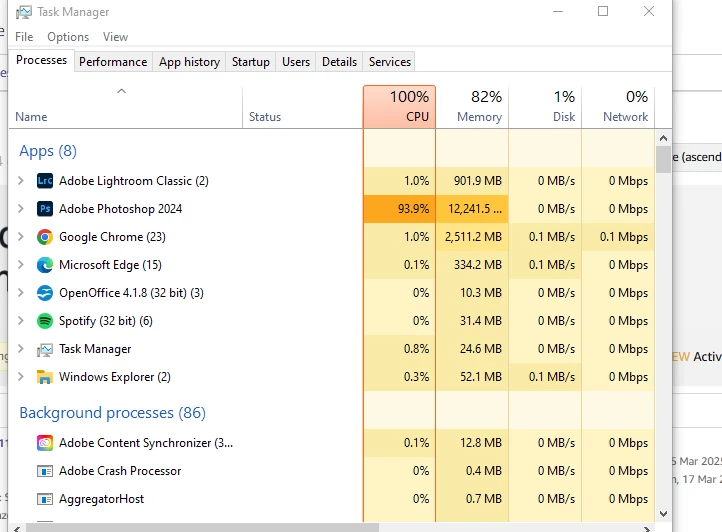The width and height of the screenshot is (722, 532).
Task: Click the Microsoft Edge icon
Action: pyautogui.click(x=45, y=265)
